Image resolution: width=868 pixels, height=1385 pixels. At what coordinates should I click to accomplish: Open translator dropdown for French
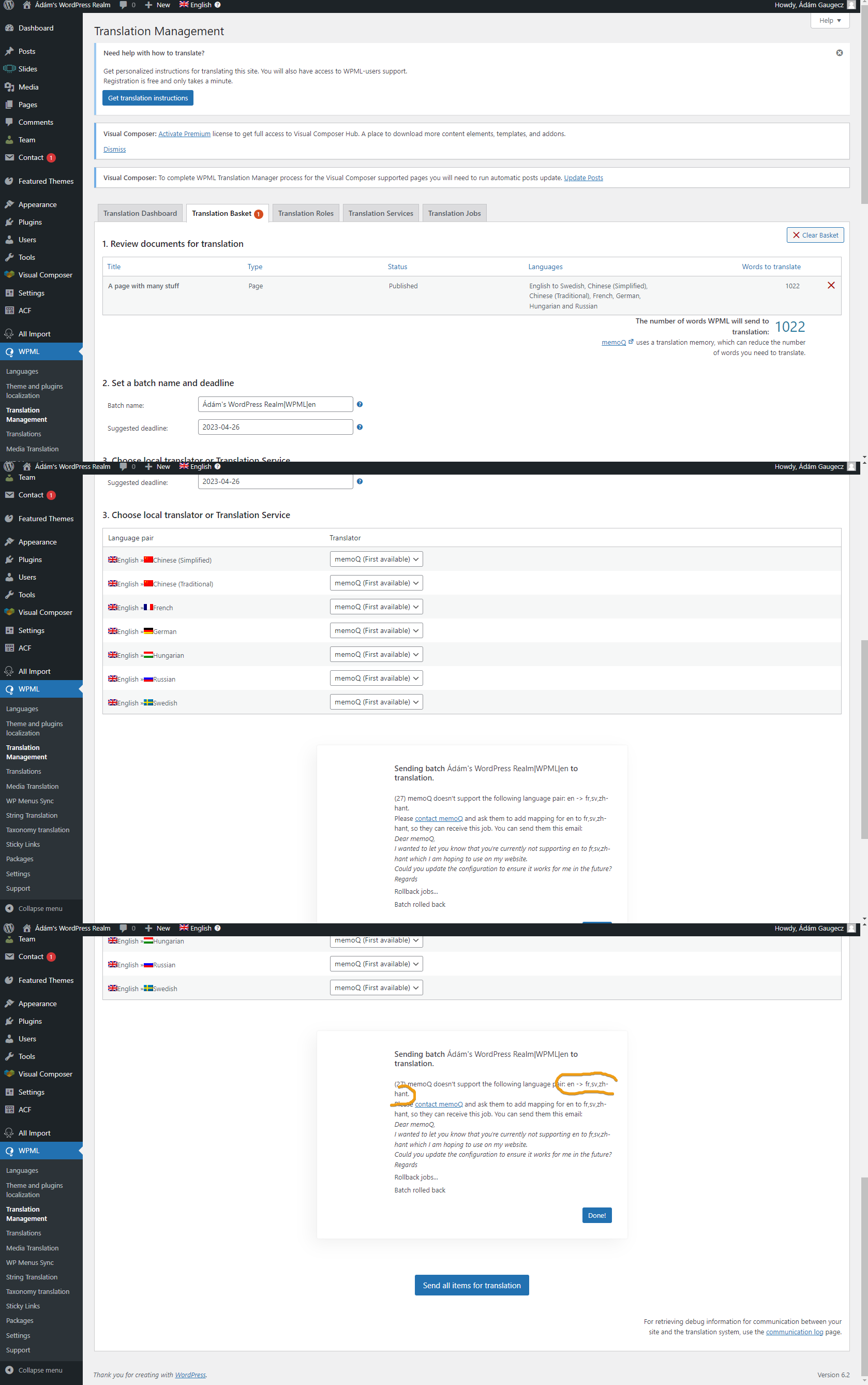click(376, 607)
